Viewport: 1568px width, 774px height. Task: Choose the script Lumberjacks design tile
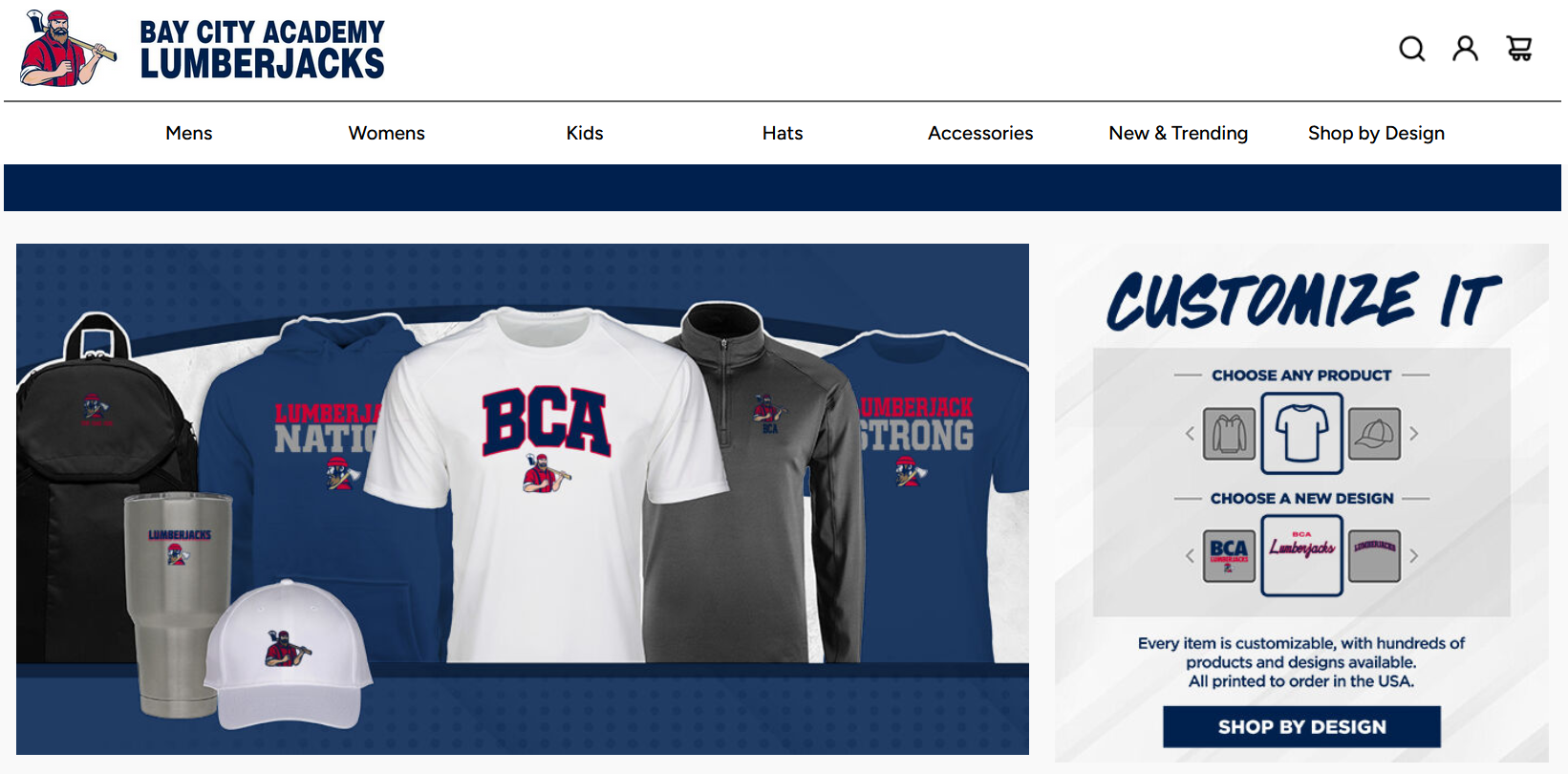pos(1301,556)
